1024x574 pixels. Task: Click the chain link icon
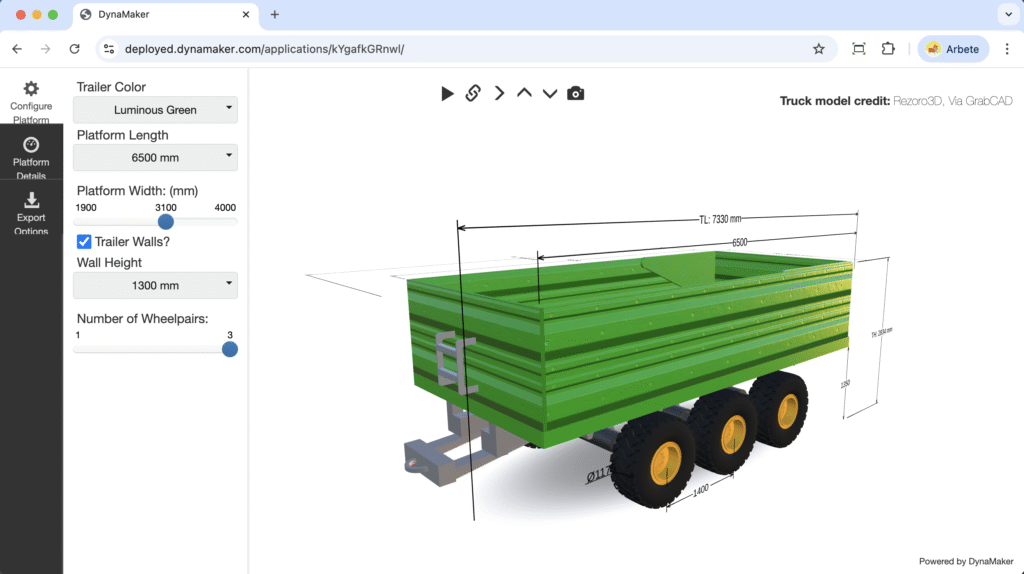pos(473,93)
